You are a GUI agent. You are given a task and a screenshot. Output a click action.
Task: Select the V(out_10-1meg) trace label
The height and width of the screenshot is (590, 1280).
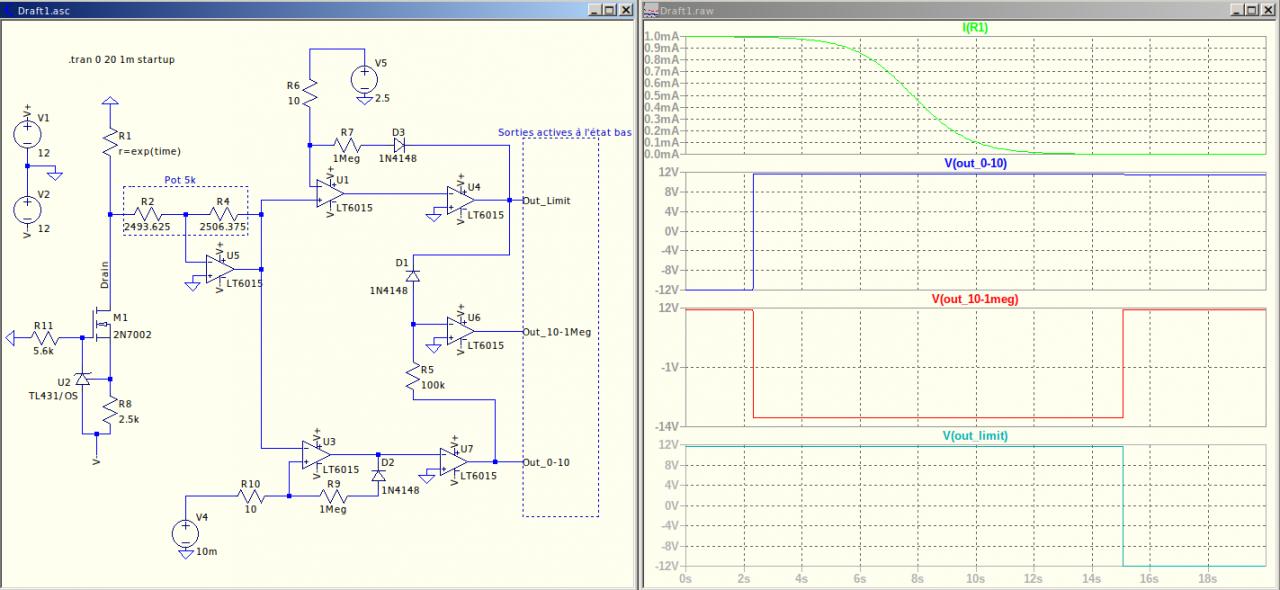point(975,298)
